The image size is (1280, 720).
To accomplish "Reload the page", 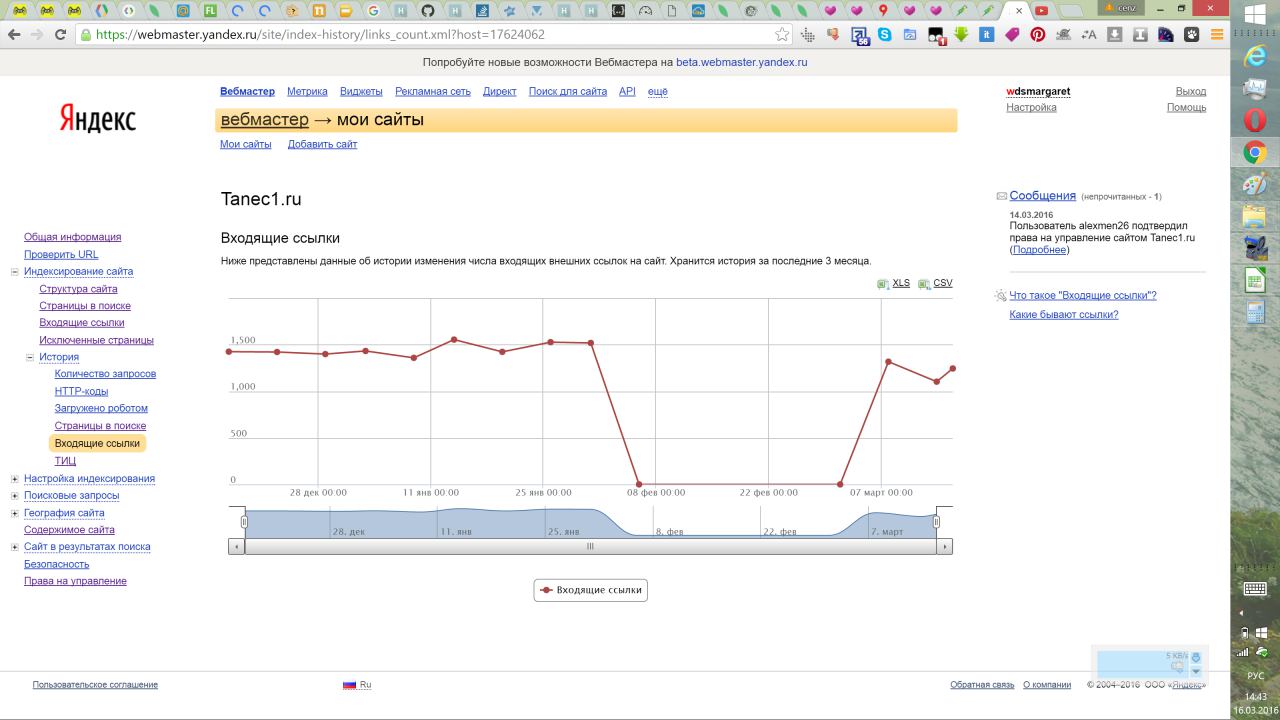I will [61, 34].
